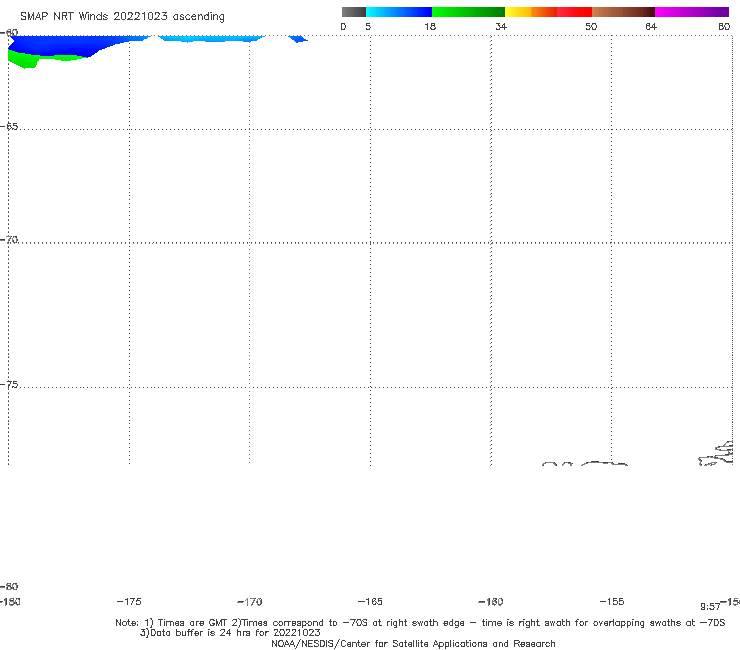
Task: Click the "Times are GMT" note line
Action: pos(420,623)
